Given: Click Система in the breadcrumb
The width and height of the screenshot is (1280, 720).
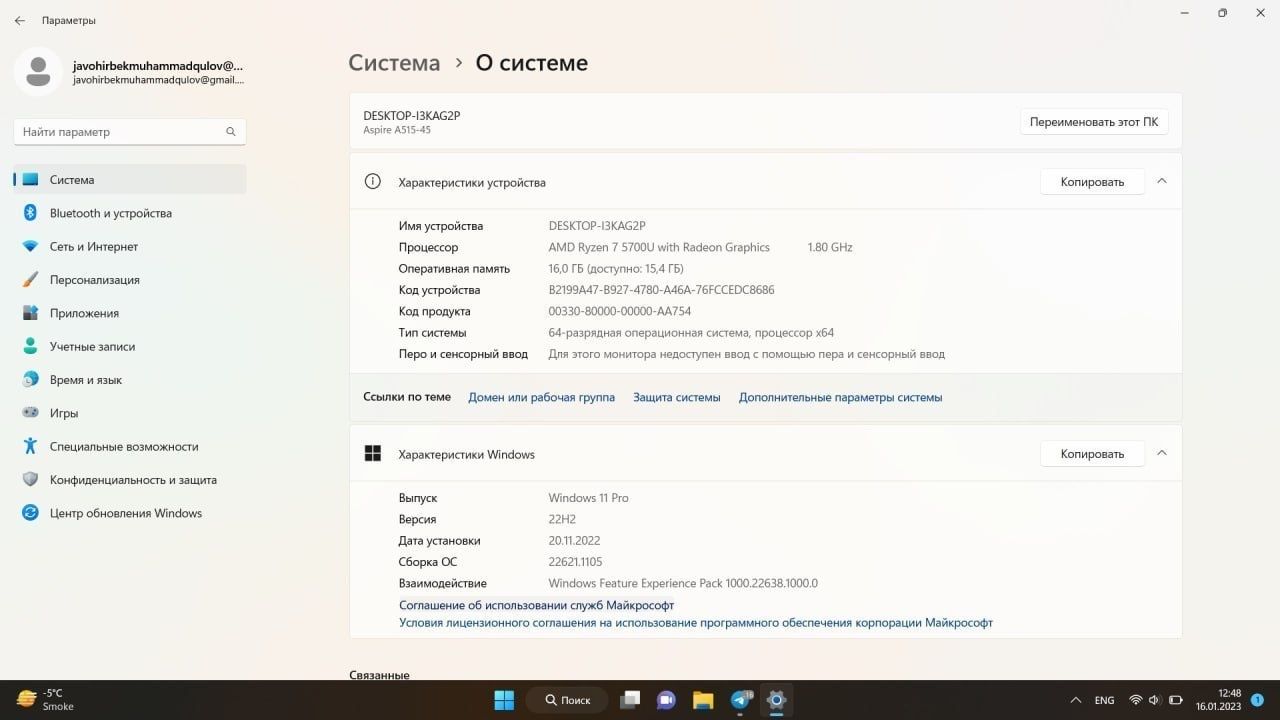Looking at the screenshot, I should (394, 62).
